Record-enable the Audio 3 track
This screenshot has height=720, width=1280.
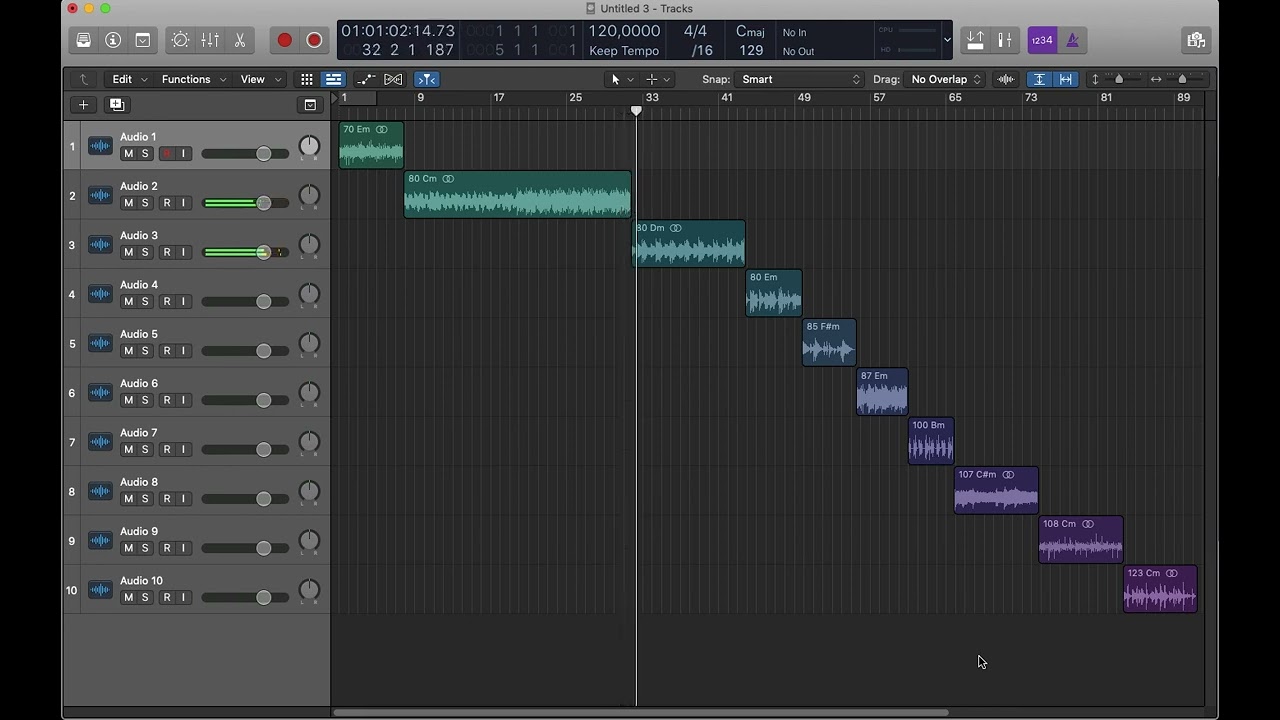click(x=167, y=252)
